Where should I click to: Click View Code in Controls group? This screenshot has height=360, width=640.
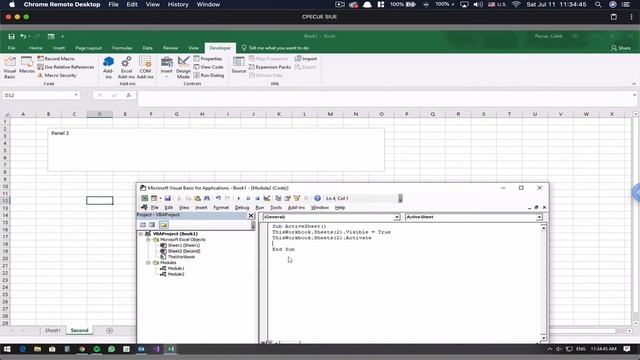[208, 67]
